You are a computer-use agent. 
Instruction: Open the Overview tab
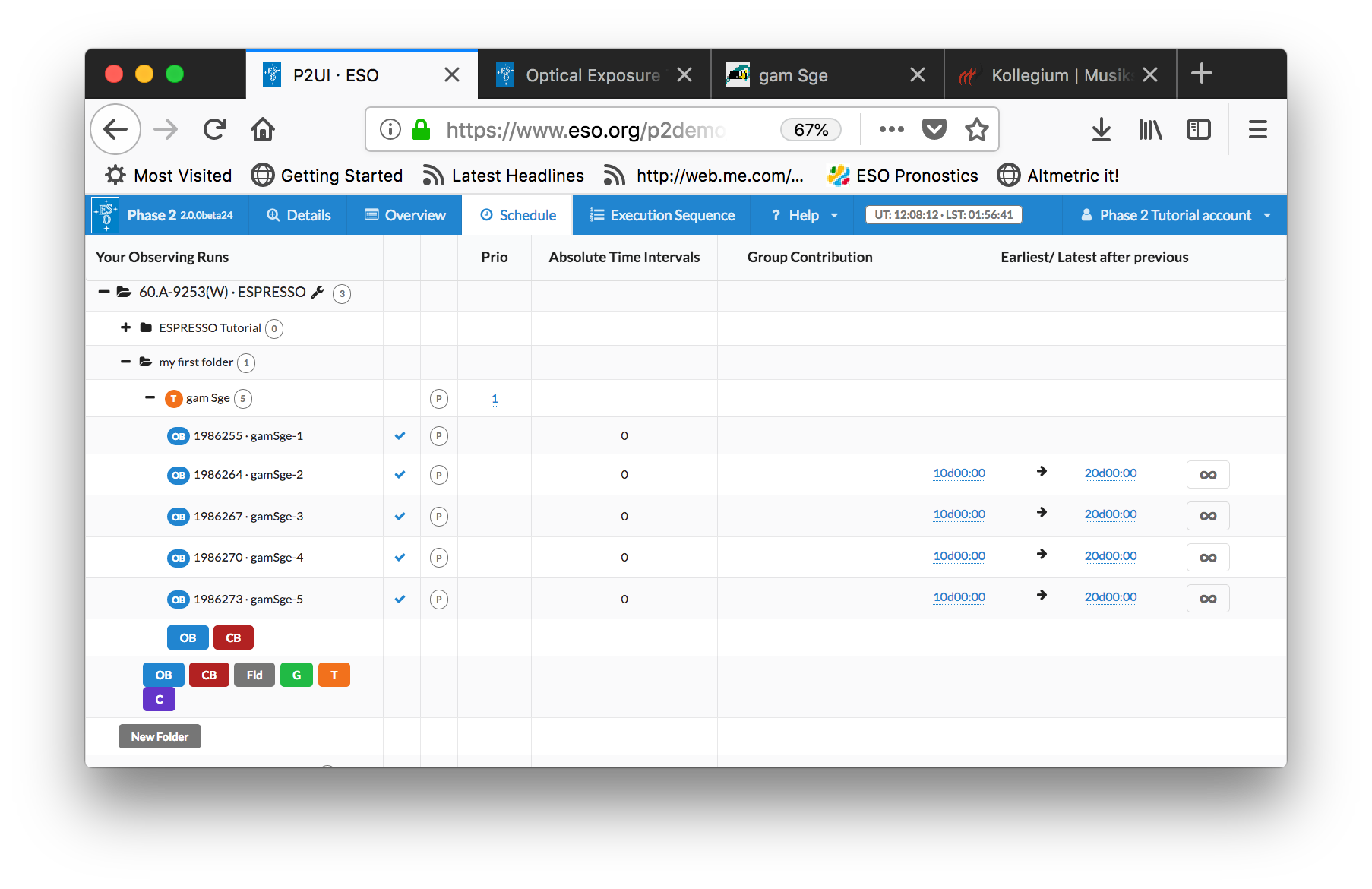click(405, 215)
